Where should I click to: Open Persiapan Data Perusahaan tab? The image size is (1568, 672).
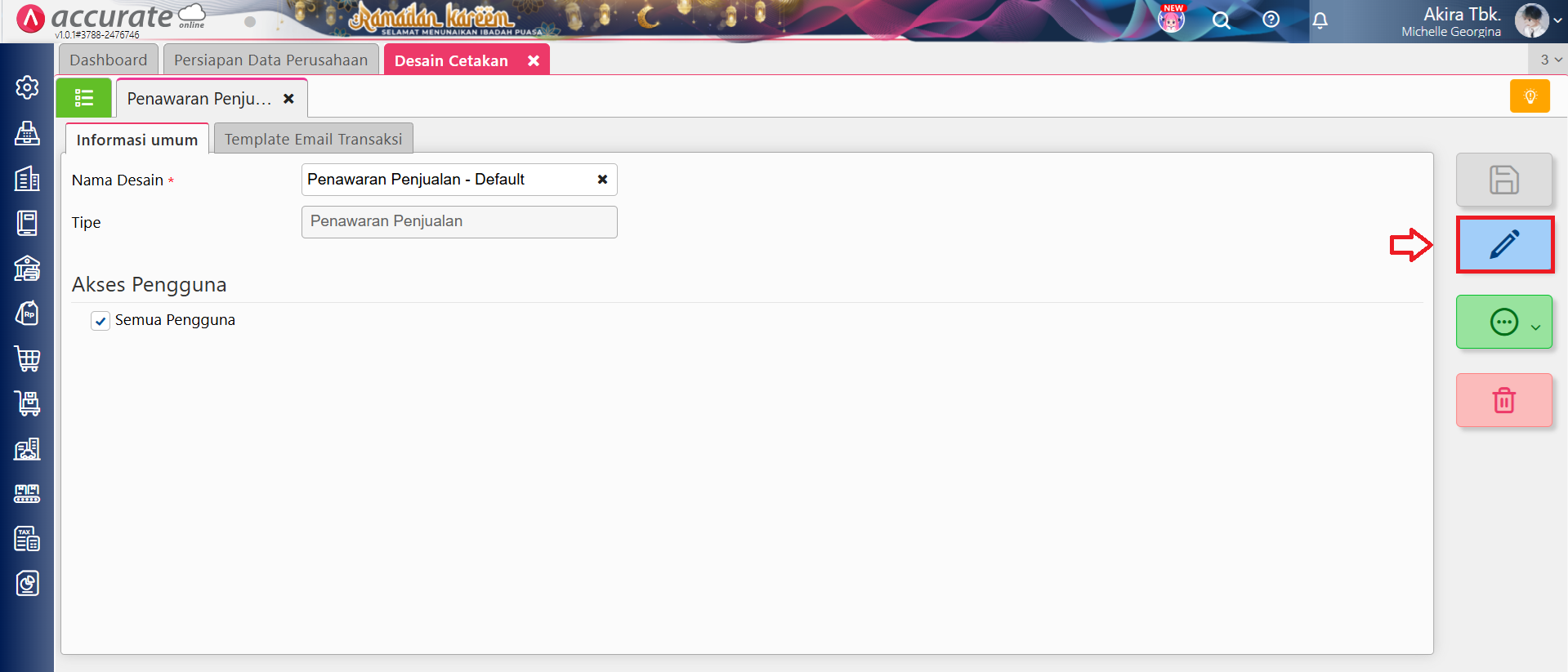pyautogui.click(x=270, y=60)
